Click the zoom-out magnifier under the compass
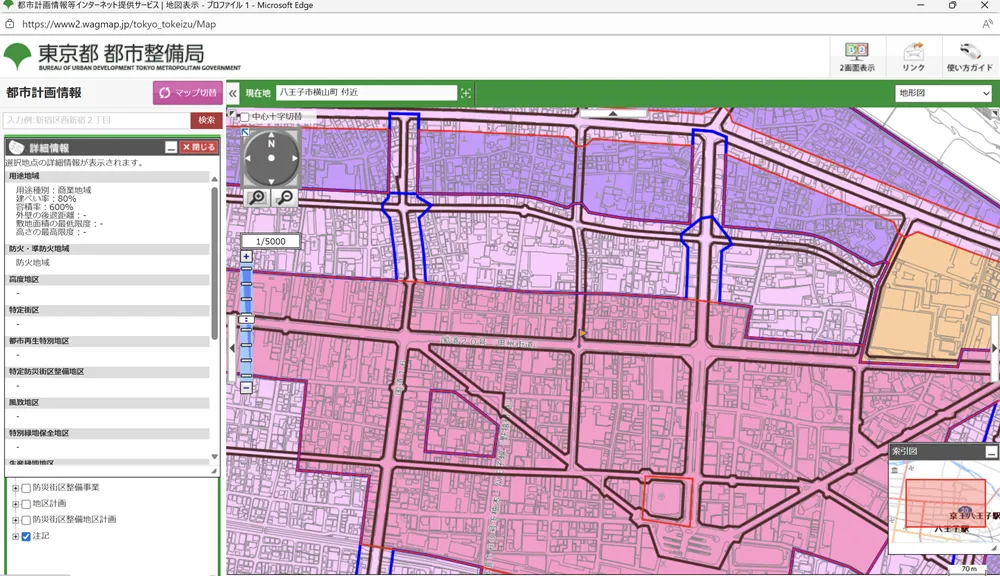This screenshot has width=1000, height=576. pyautogui.click(x=285, y=197)
